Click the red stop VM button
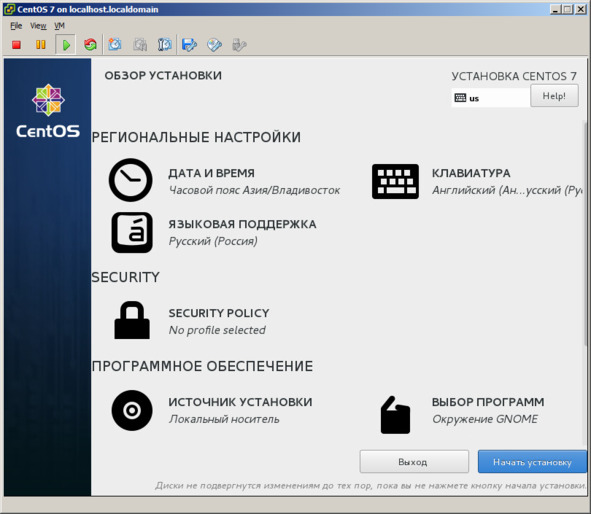This screenshot has height=514, width=591. point(16,45)
